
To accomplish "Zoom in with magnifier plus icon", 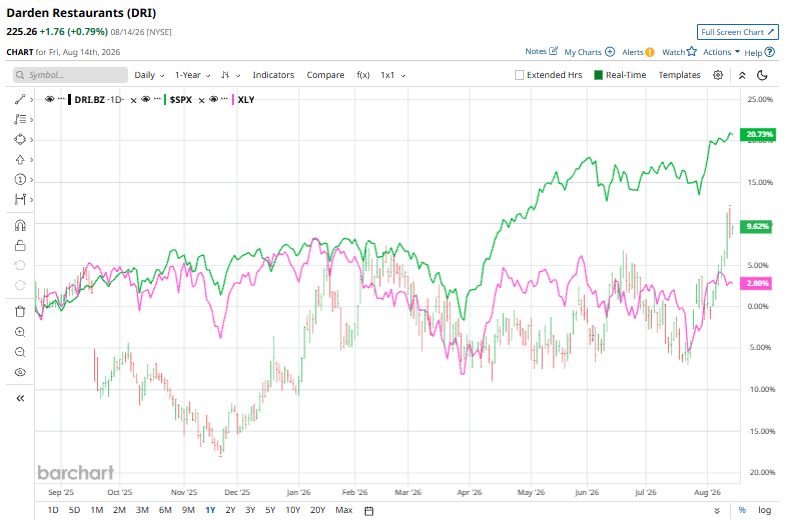I will [x=20, y=332].
